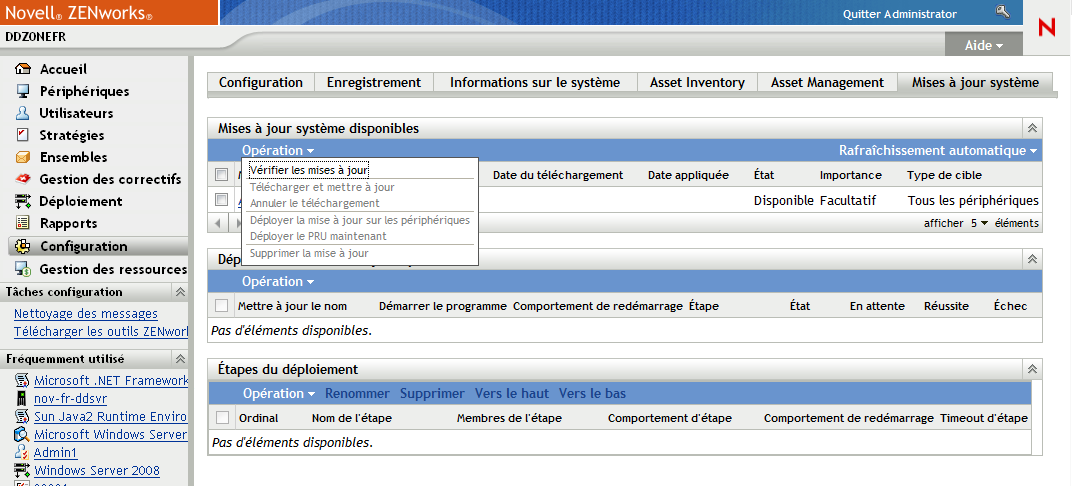Image resolution: width=1072 pixels, height=486 pixels.
Task: Tick select-all checkbox in deployed updates table
Action: click(x=221, y=306)
